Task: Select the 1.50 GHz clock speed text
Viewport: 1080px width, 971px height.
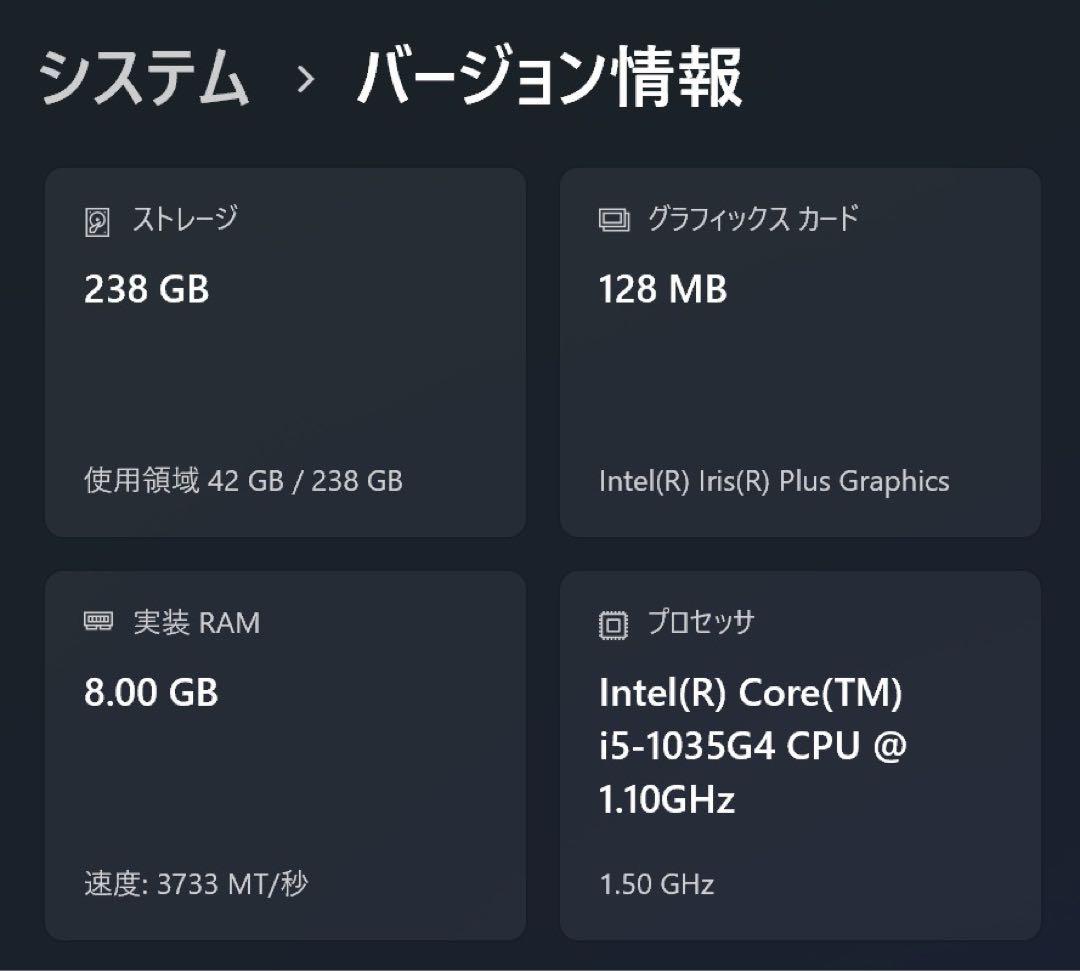Action: (x=655, y=883)
